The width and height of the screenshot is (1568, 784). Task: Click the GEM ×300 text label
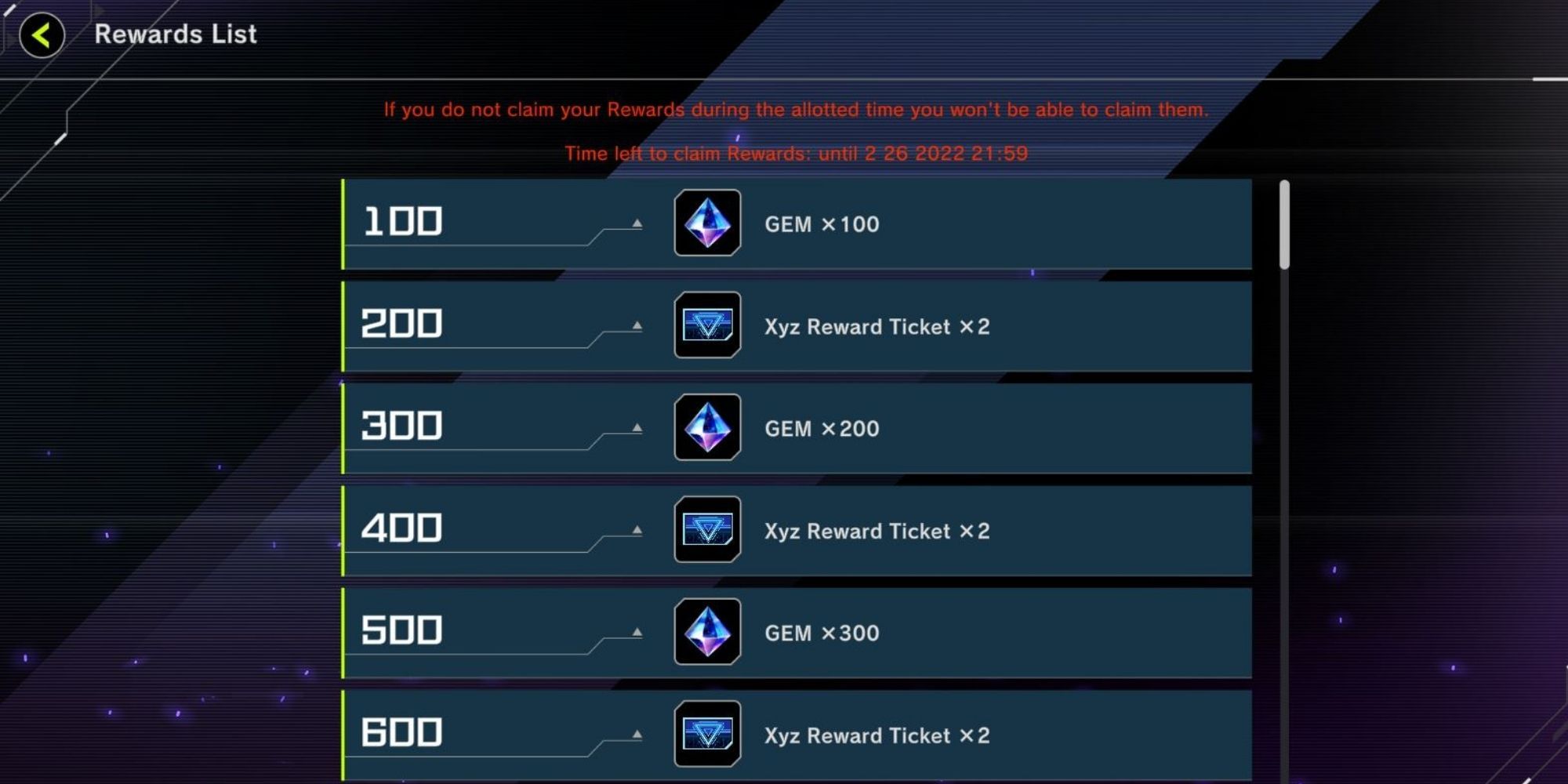point(822,633)
